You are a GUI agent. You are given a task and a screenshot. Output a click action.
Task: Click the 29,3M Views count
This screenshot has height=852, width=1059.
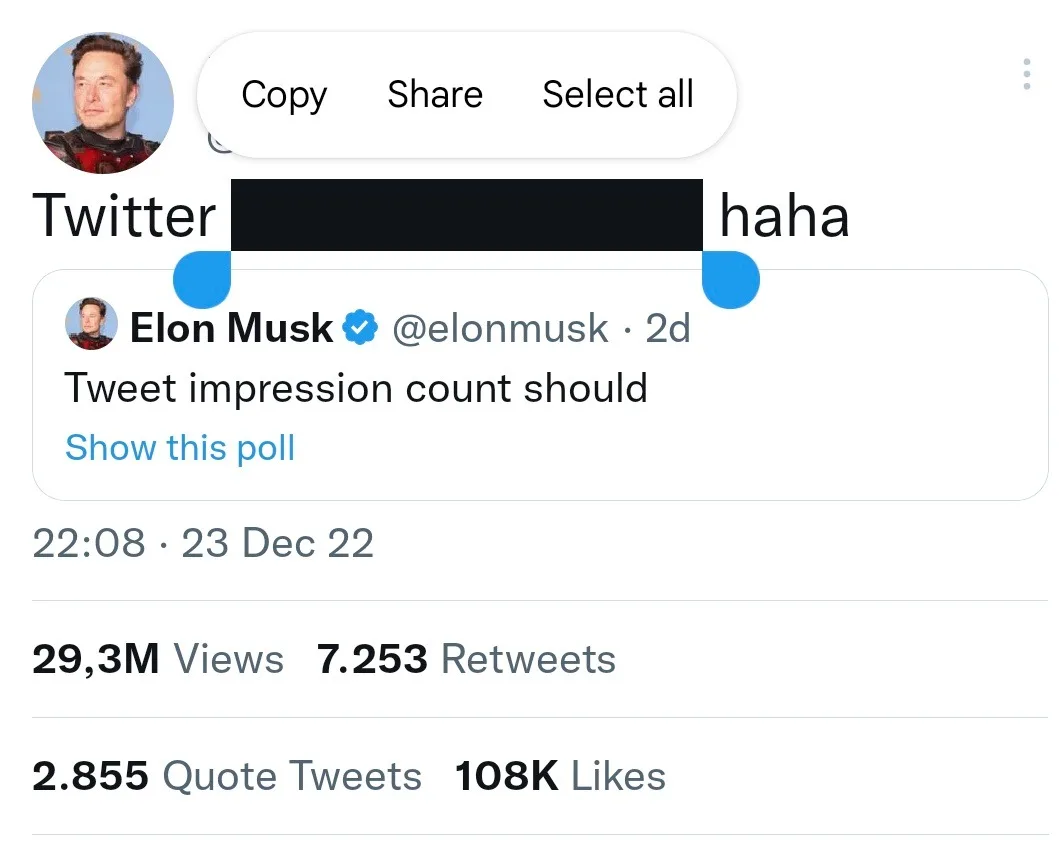tap(158, 659)
